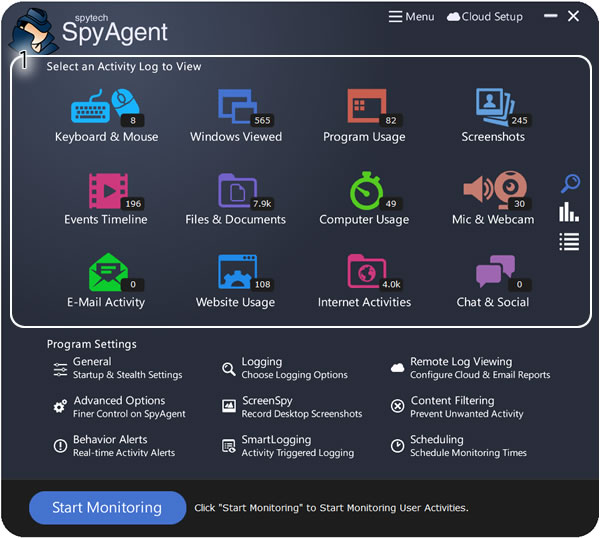Open the E-Mail Activity envelope icon
The height and width of the screenshot is (538, 600).
click(x=108, y=272)
